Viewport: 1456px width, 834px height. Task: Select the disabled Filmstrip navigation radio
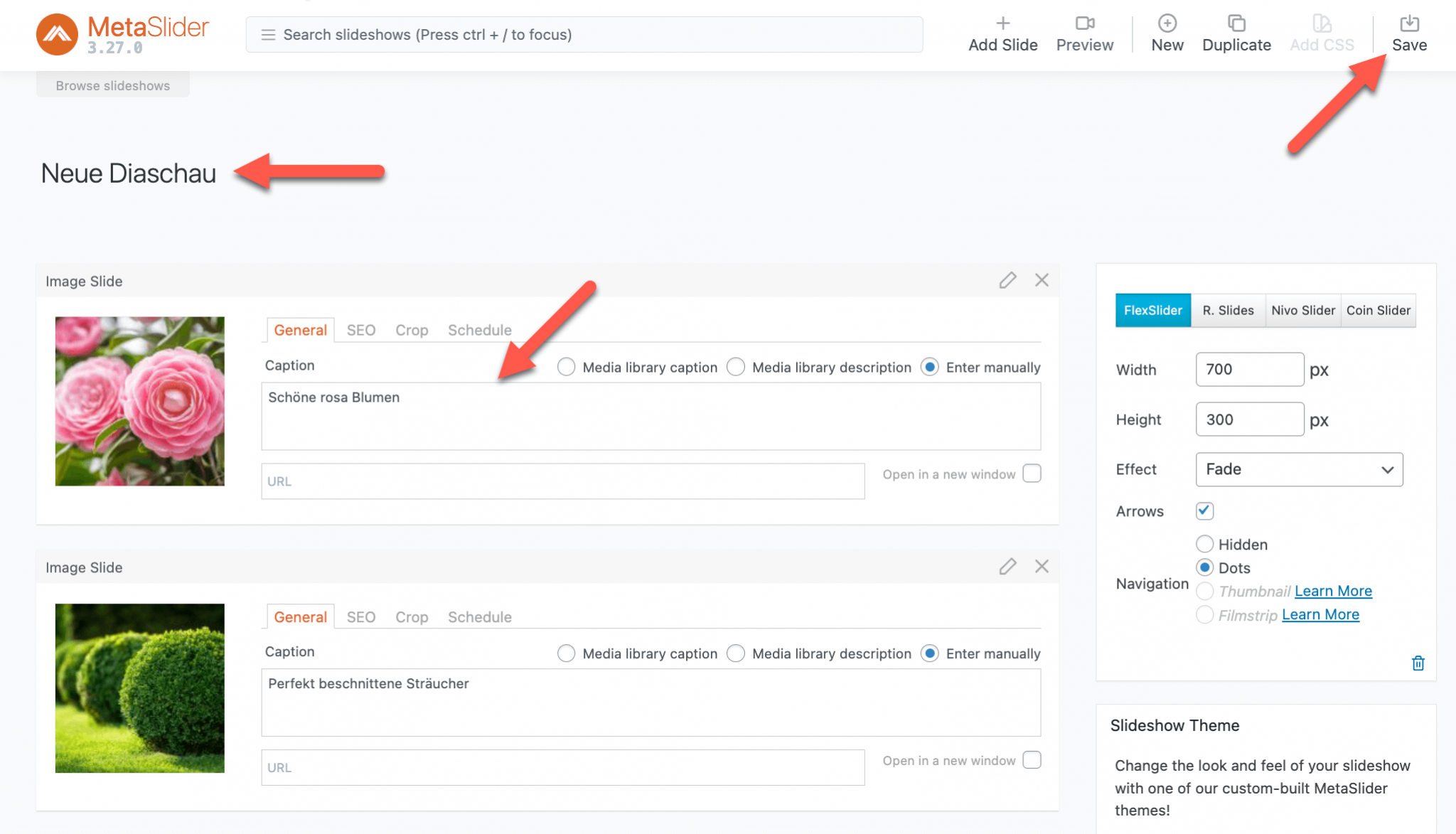[x=1204, y=614]
